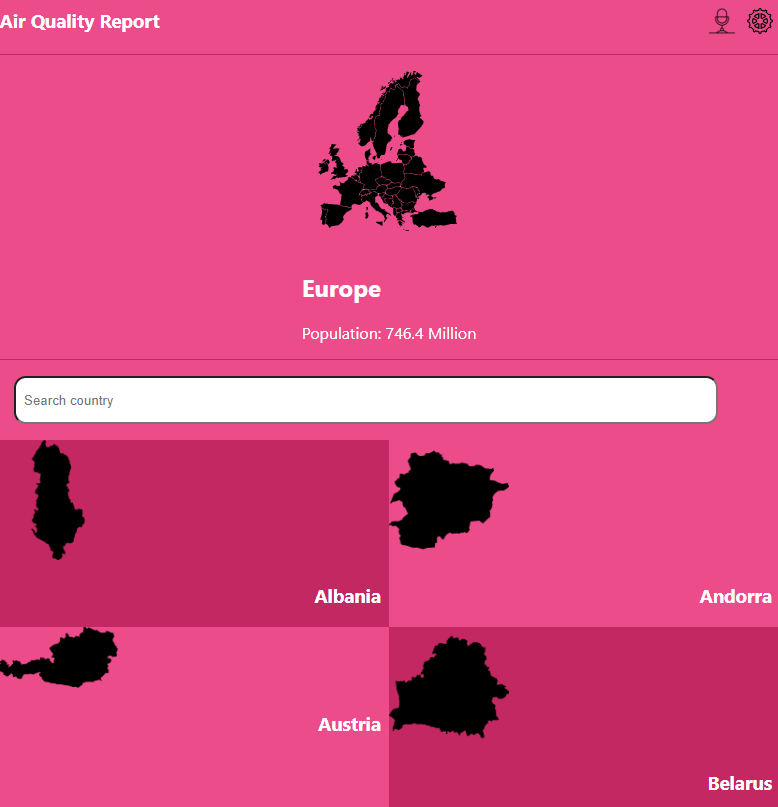The height and width of the screenshot is (807, 778).
Task: Open the Andorra country name label
Action: click(x=735, y=597)
